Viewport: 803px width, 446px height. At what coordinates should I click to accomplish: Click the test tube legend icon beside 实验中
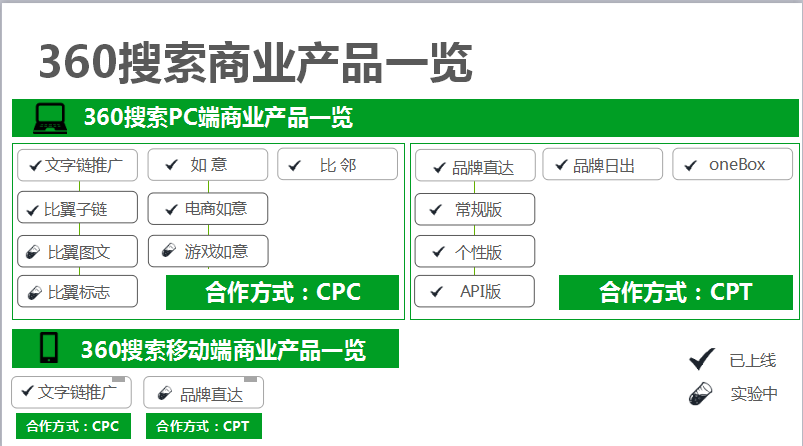[701, 393]
